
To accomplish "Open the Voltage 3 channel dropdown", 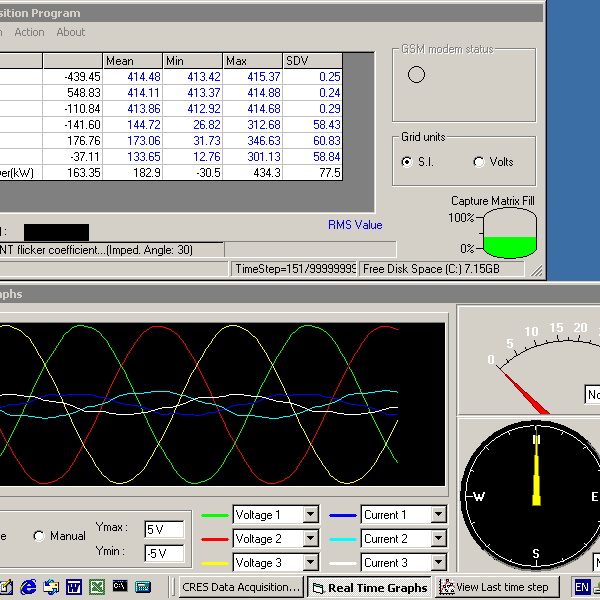I will pos(311,563).
